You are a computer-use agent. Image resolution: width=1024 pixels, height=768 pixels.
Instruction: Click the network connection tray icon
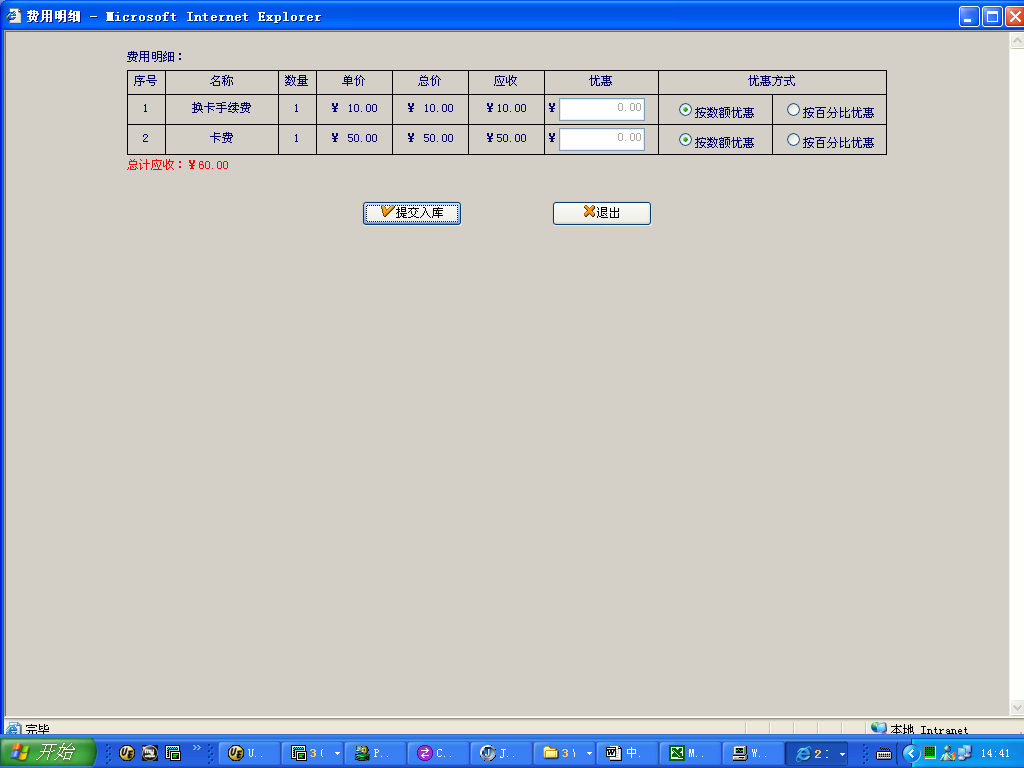(963, 753)
